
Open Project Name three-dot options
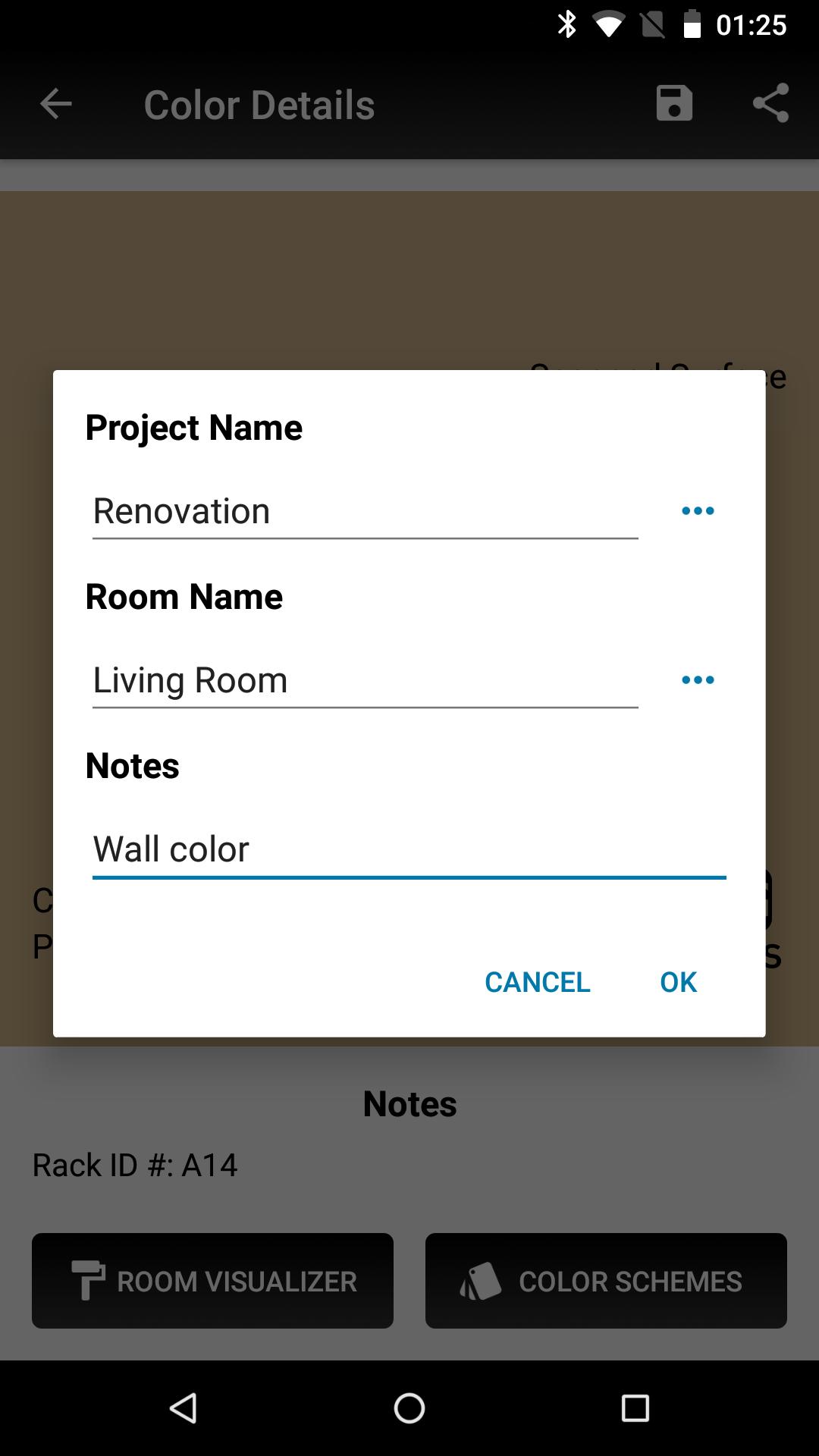[x=698, y=510]
